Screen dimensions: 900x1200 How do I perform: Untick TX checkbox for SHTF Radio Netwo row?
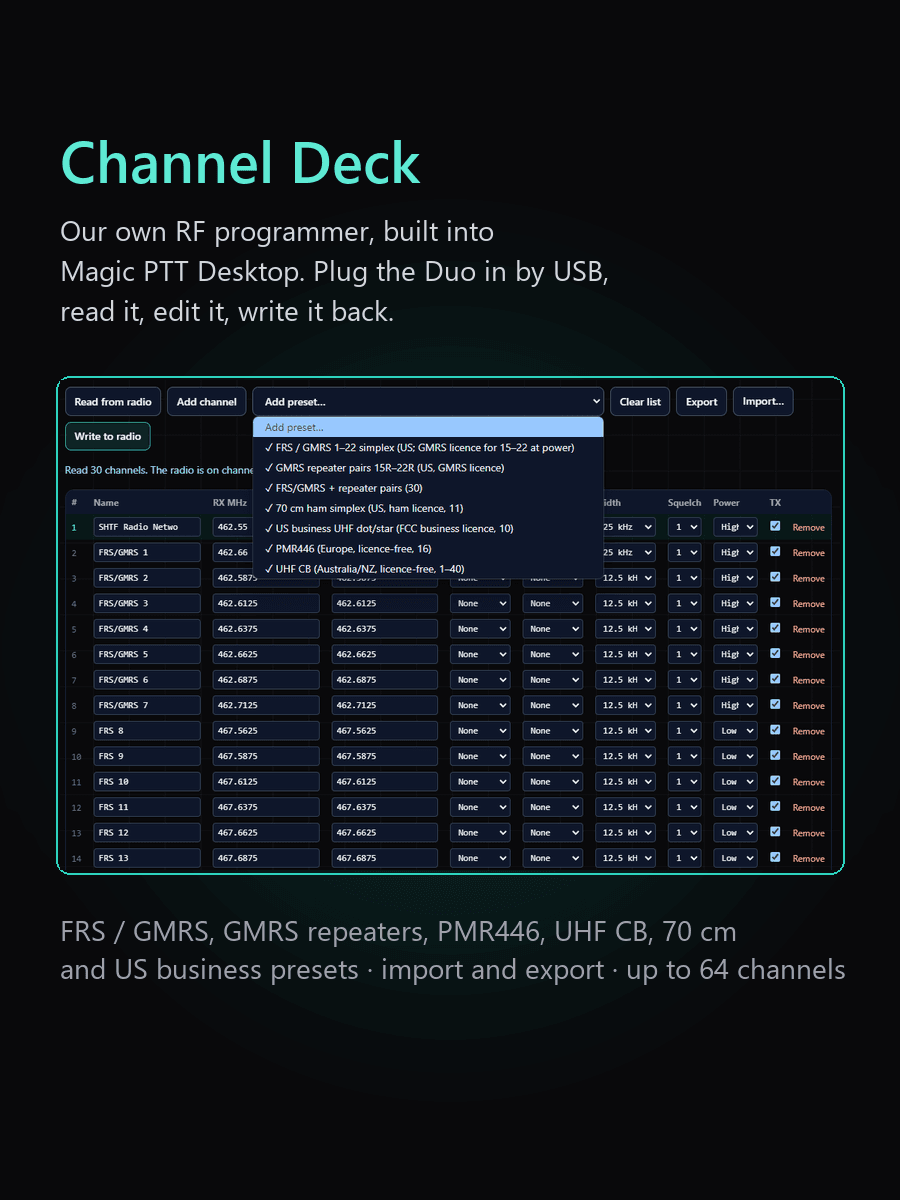coord(775,526)
